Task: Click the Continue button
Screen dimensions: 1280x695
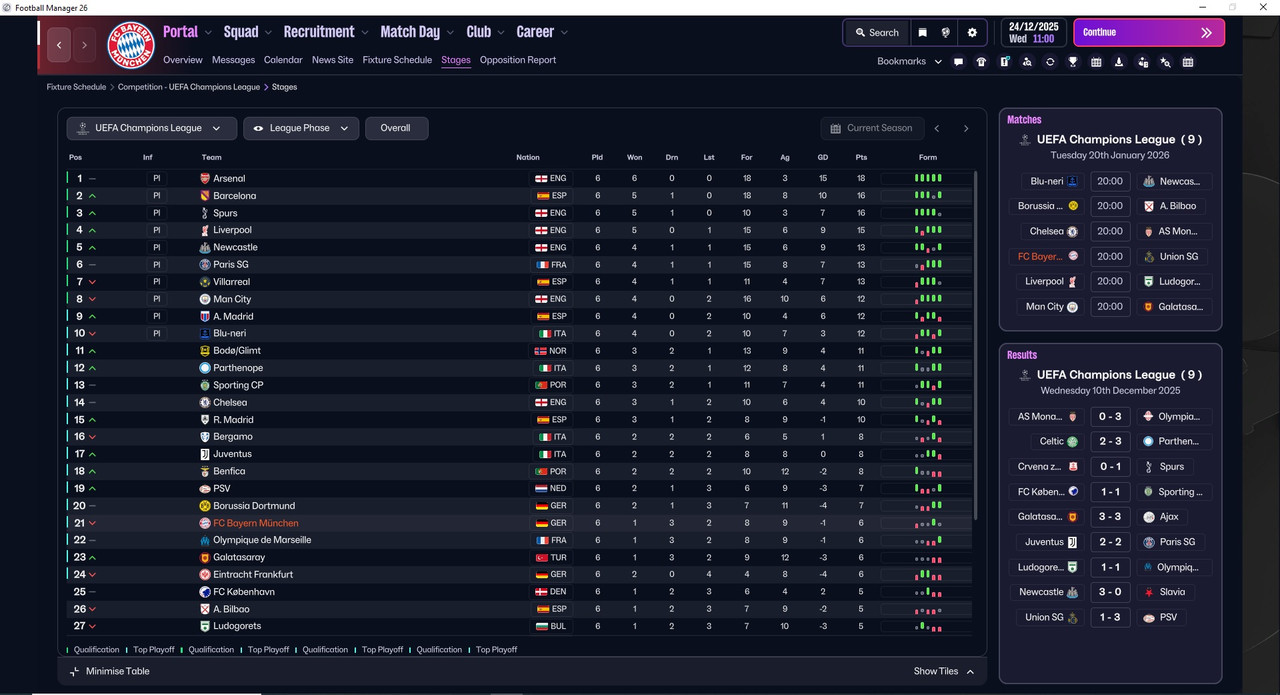Action: pos(1148,33)
